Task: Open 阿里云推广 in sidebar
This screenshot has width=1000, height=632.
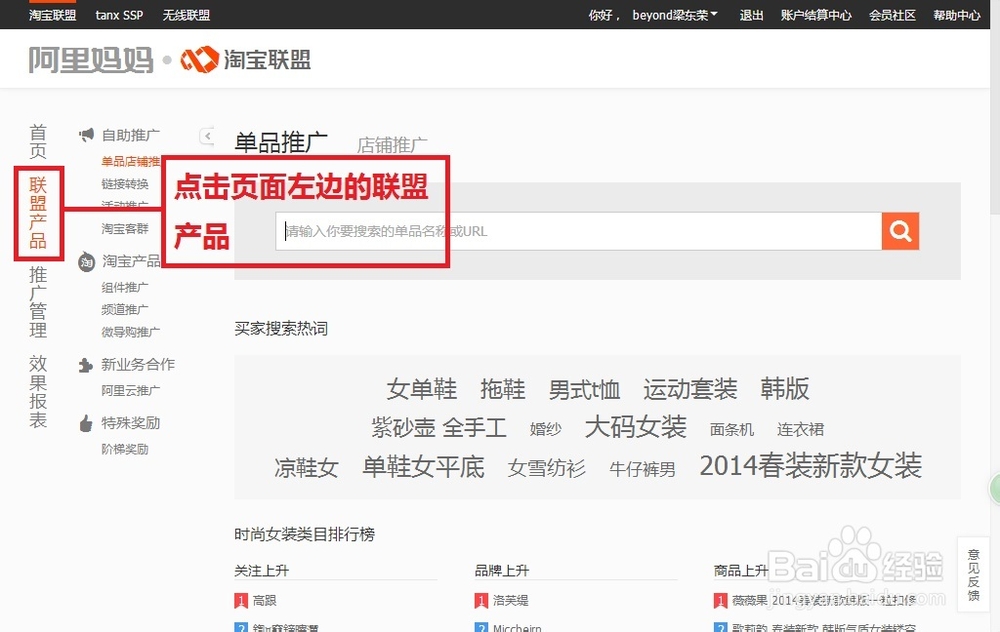Action: pos(131,390)
